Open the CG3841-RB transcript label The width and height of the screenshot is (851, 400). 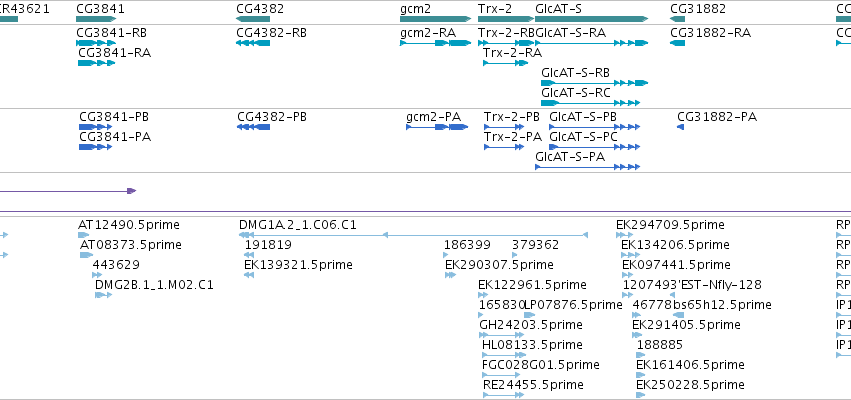click(111, 33)
